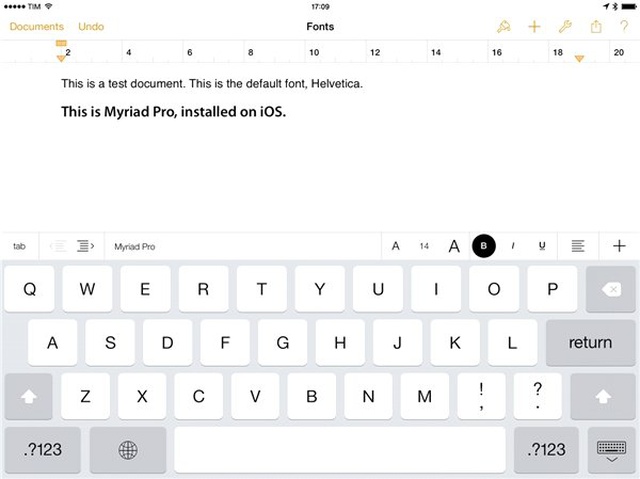The height and width of the screenshot is (479, 640).
Task: Place cursor in the Helvetica sentence
Action: (x=212, y=84)
